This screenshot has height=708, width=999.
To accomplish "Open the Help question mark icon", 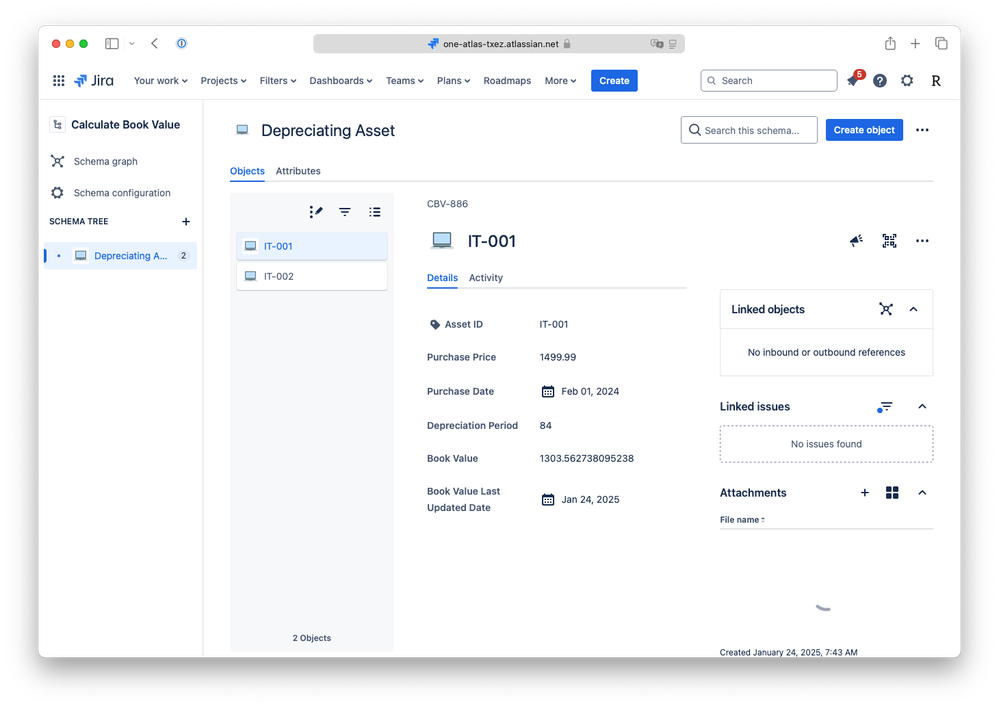I will click(880, 80).
